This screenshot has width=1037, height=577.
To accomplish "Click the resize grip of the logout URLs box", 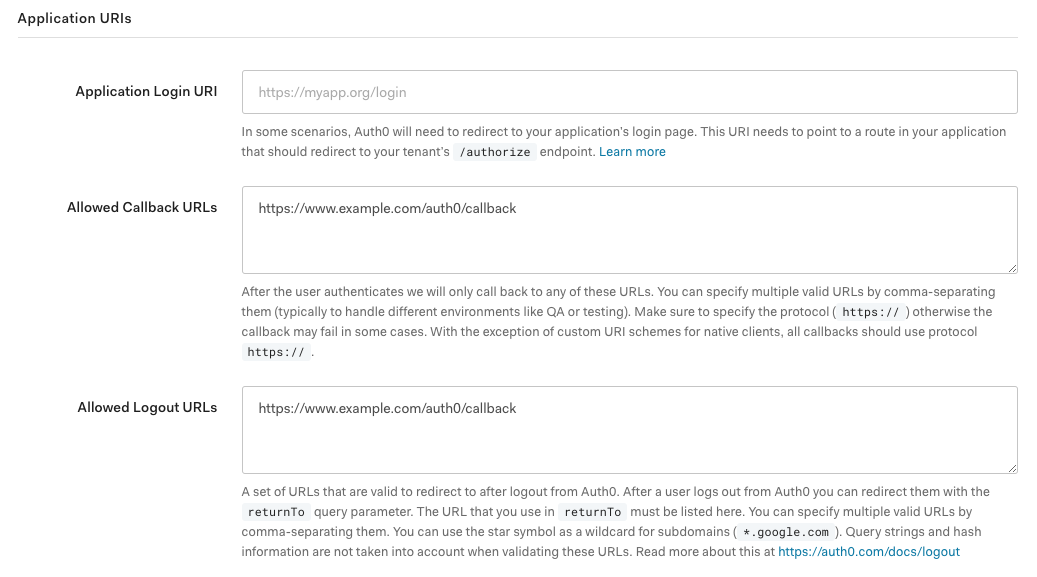I will point(1013,467).
